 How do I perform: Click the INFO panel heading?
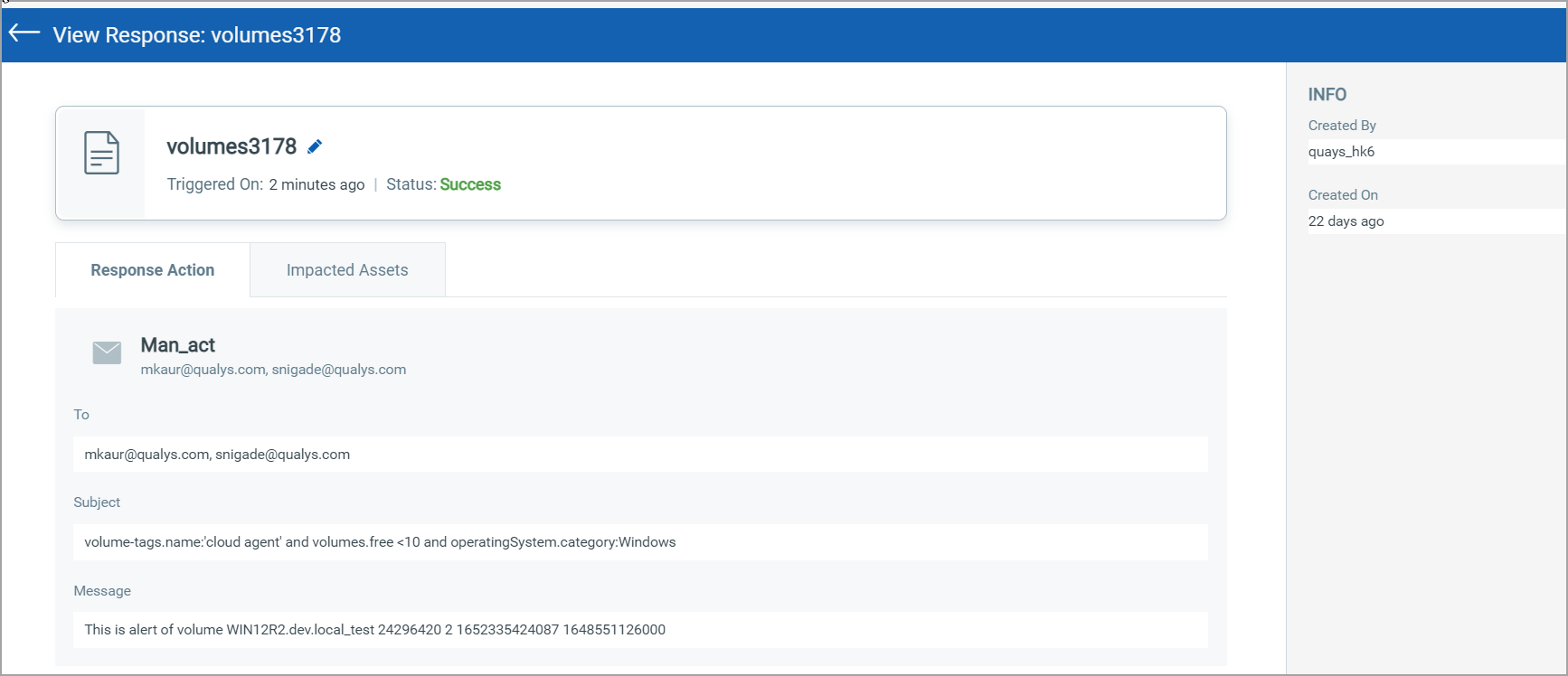(1327, 95)
